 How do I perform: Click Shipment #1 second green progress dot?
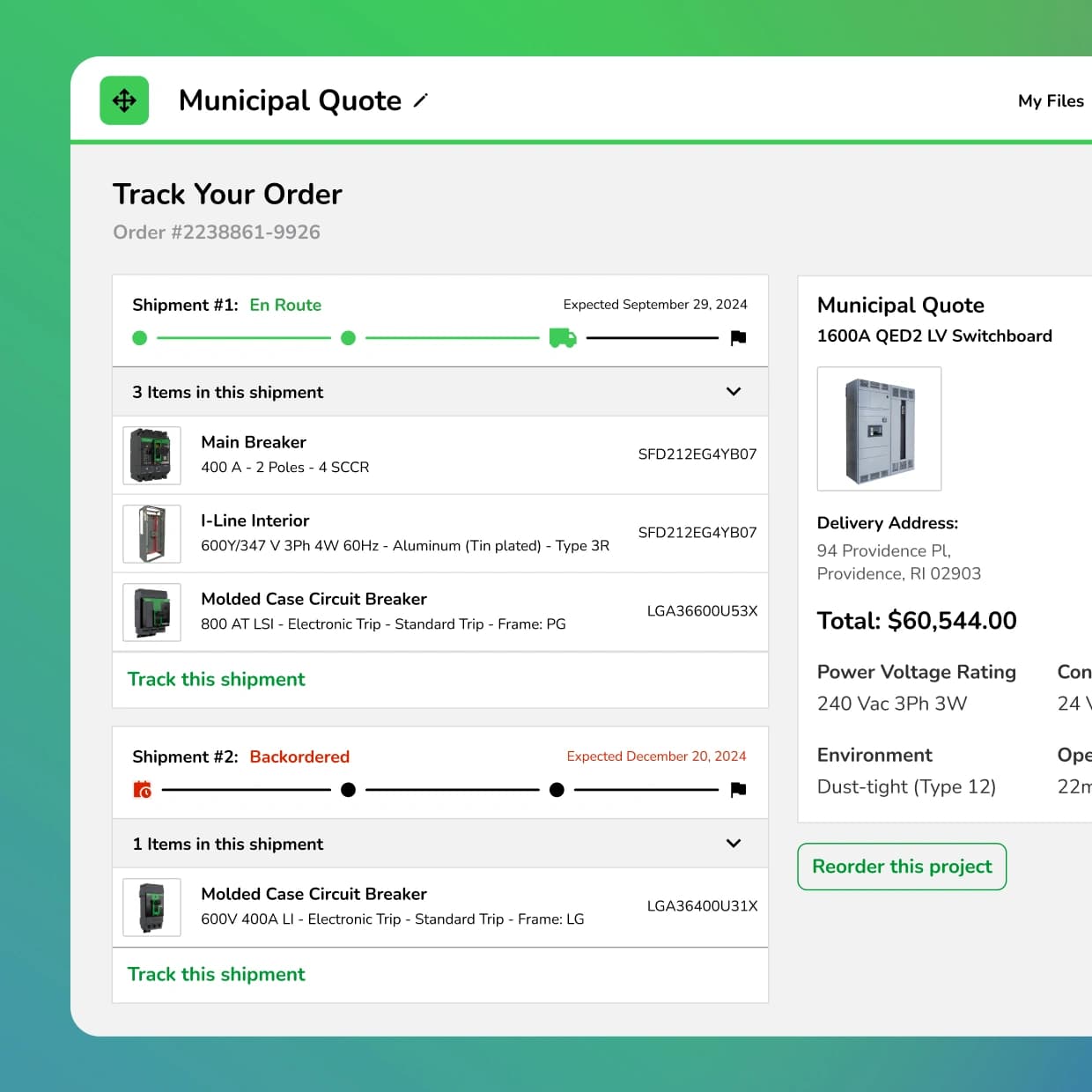348,337
